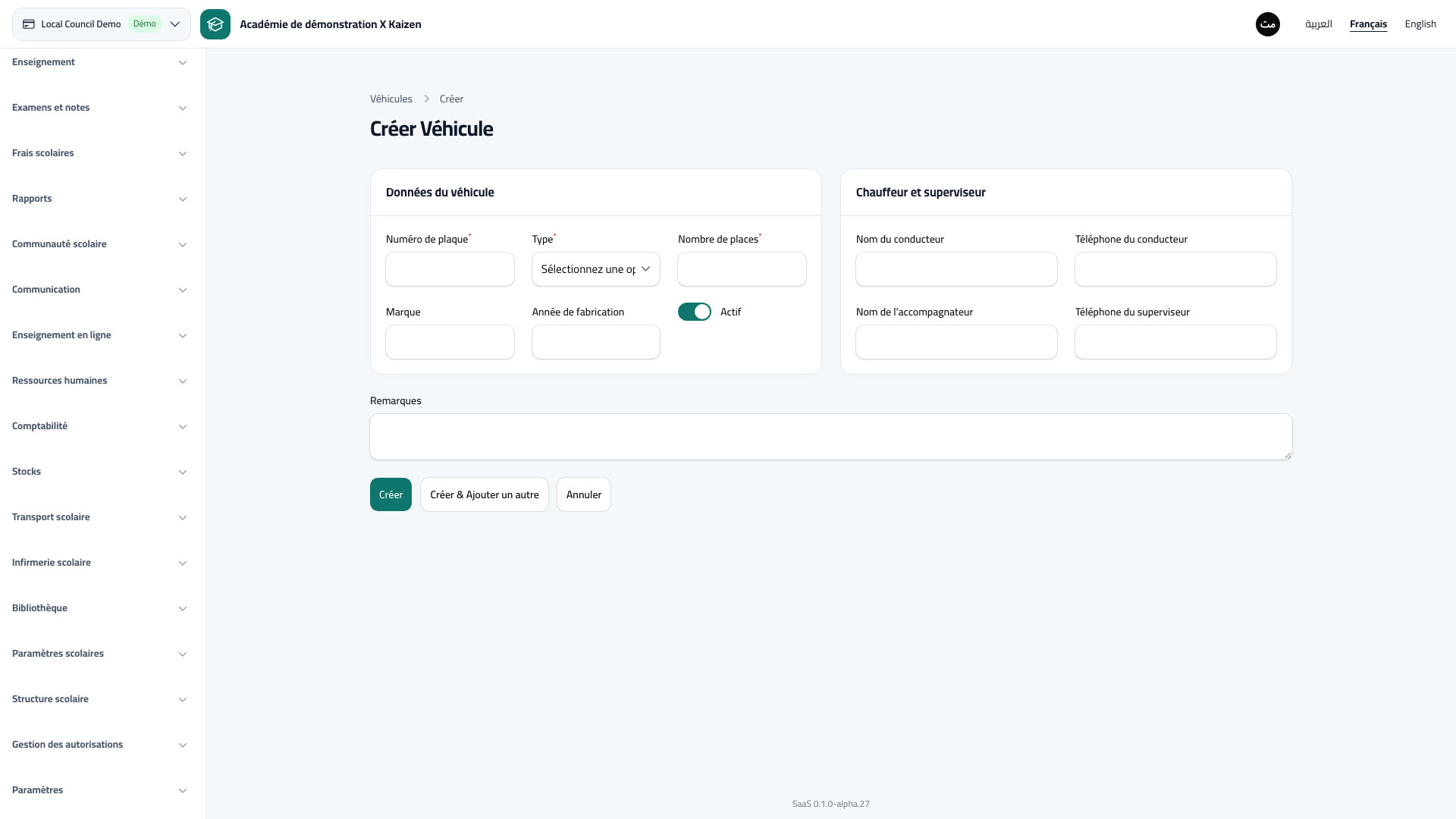Expand the Transport scolaire sidebar section
The image size is (1456, 819).
[100, 517]
